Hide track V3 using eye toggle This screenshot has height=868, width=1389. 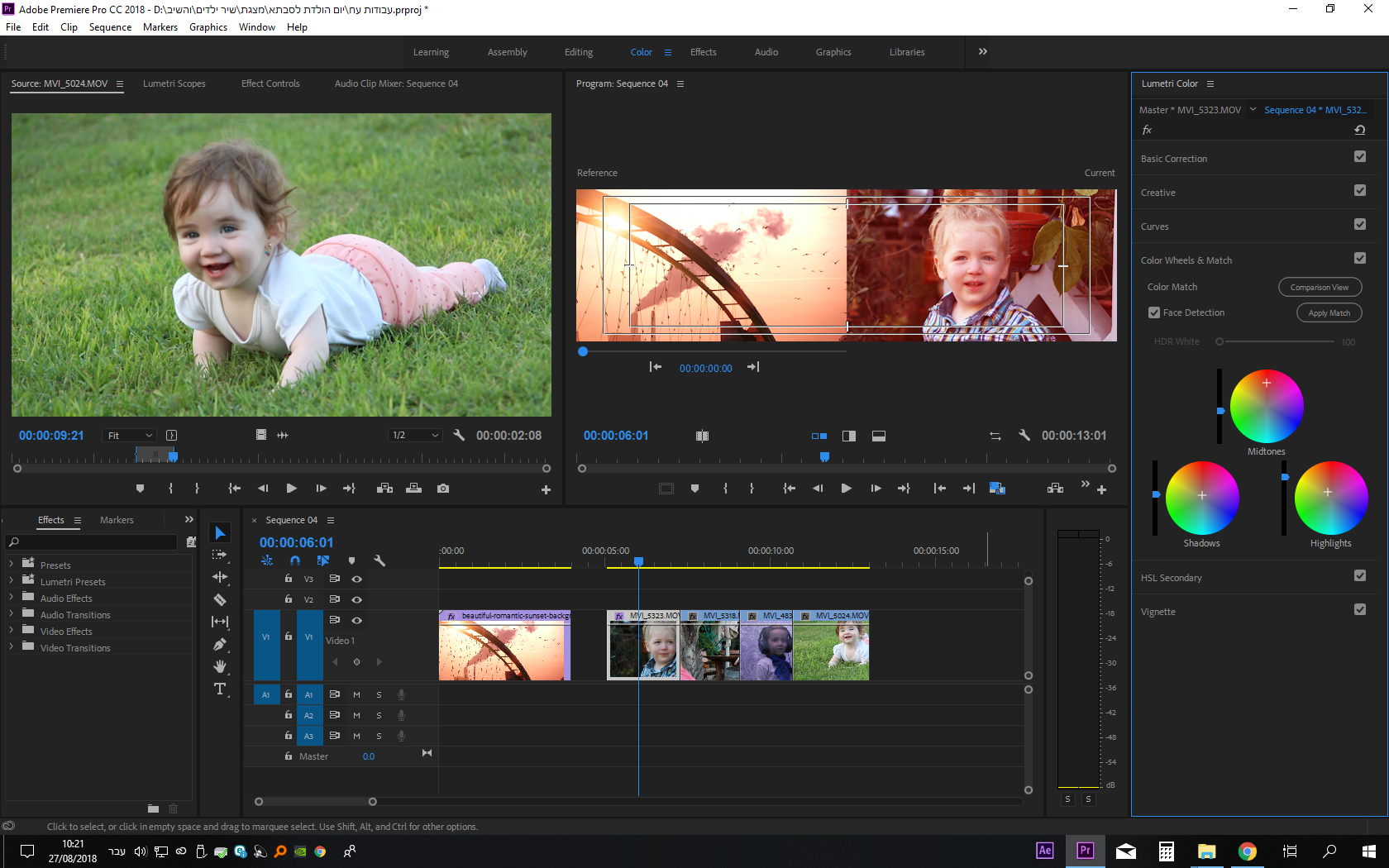pos(357,579)
